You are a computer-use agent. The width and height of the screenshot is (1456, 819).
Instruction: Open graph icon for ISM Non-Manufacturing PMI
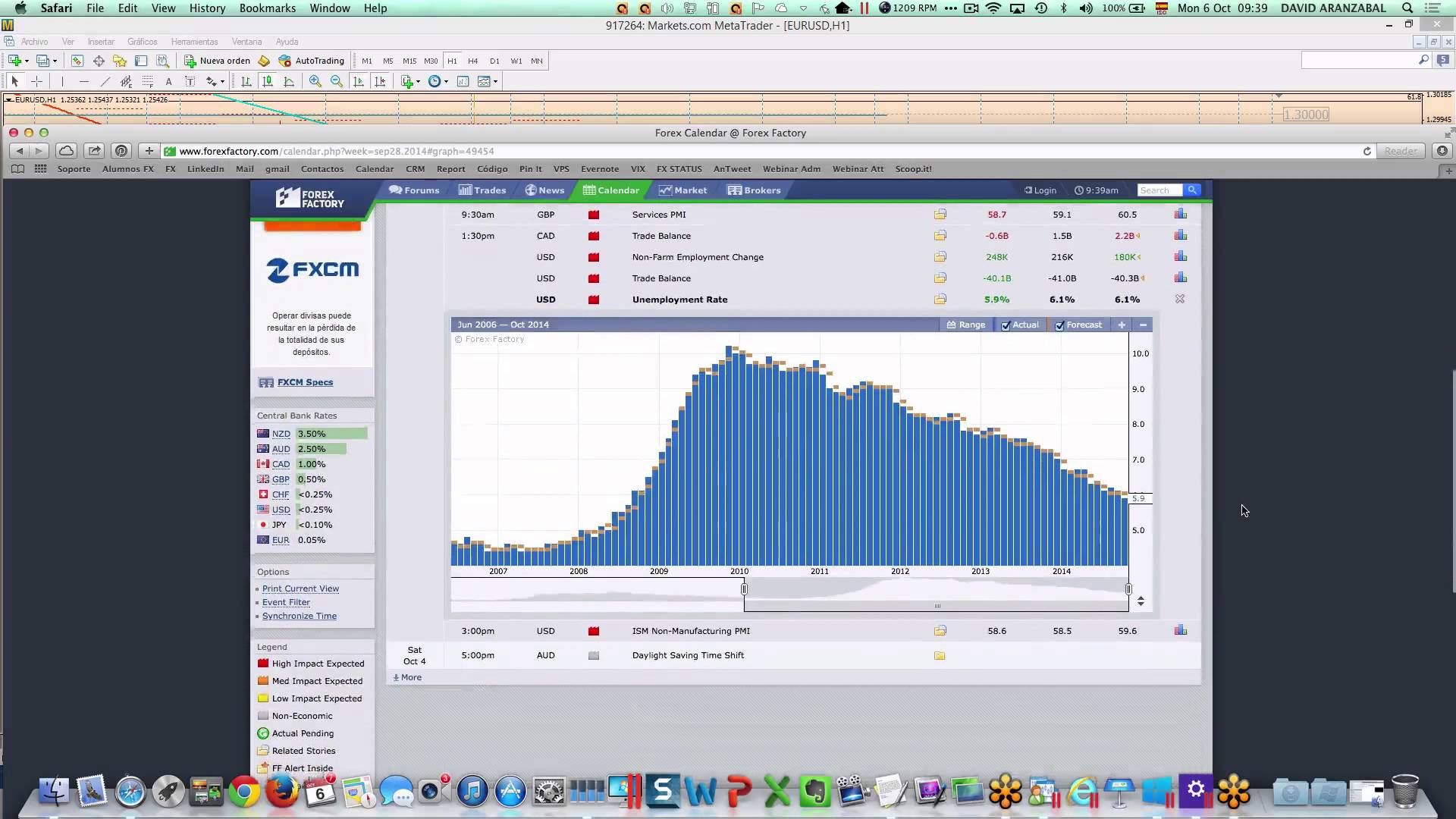click(x=1180, y=631)
